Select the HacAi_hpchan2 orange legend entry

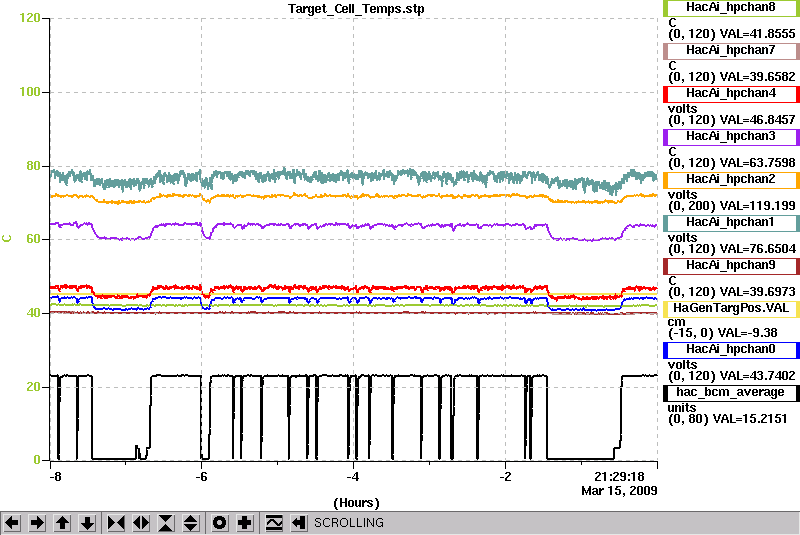731,180
